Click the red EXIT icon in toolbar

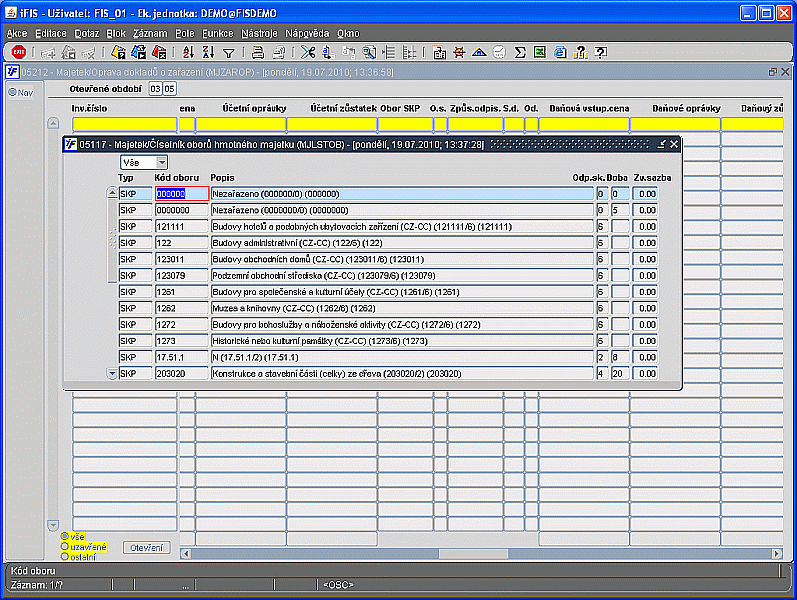tap(18, 52)
